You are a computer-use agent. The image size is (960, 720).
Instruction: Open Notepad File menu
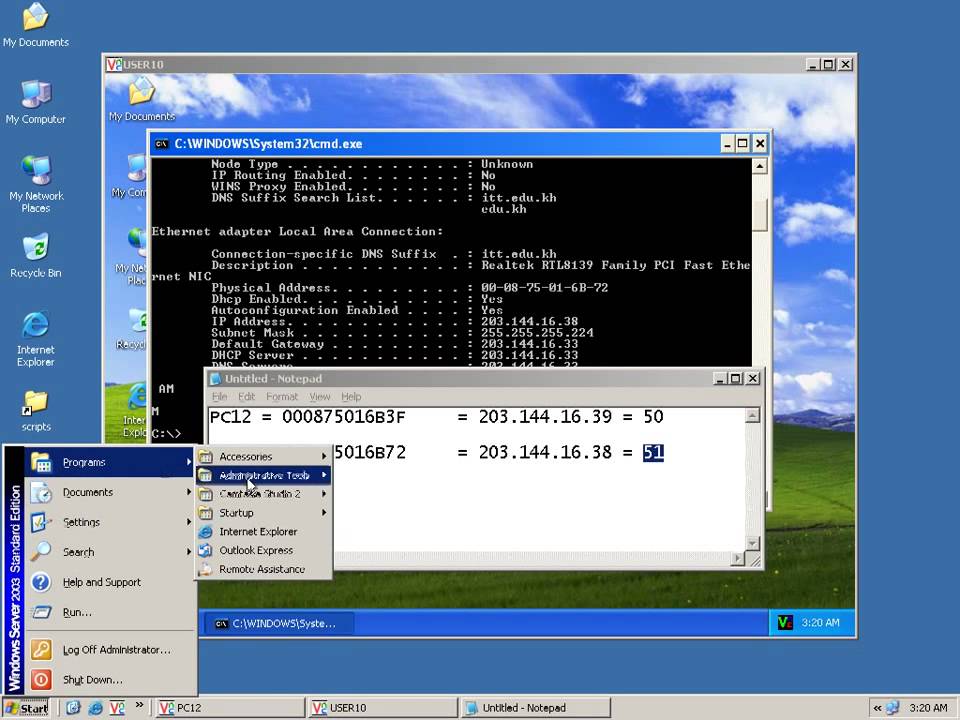(x=219, y=397)
